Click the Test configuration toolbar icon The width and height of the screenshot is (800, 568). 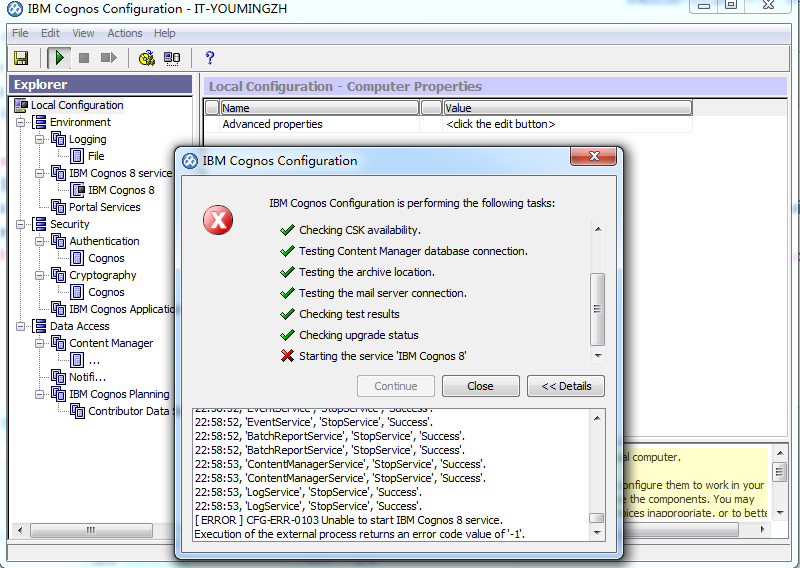coord(147,58)
